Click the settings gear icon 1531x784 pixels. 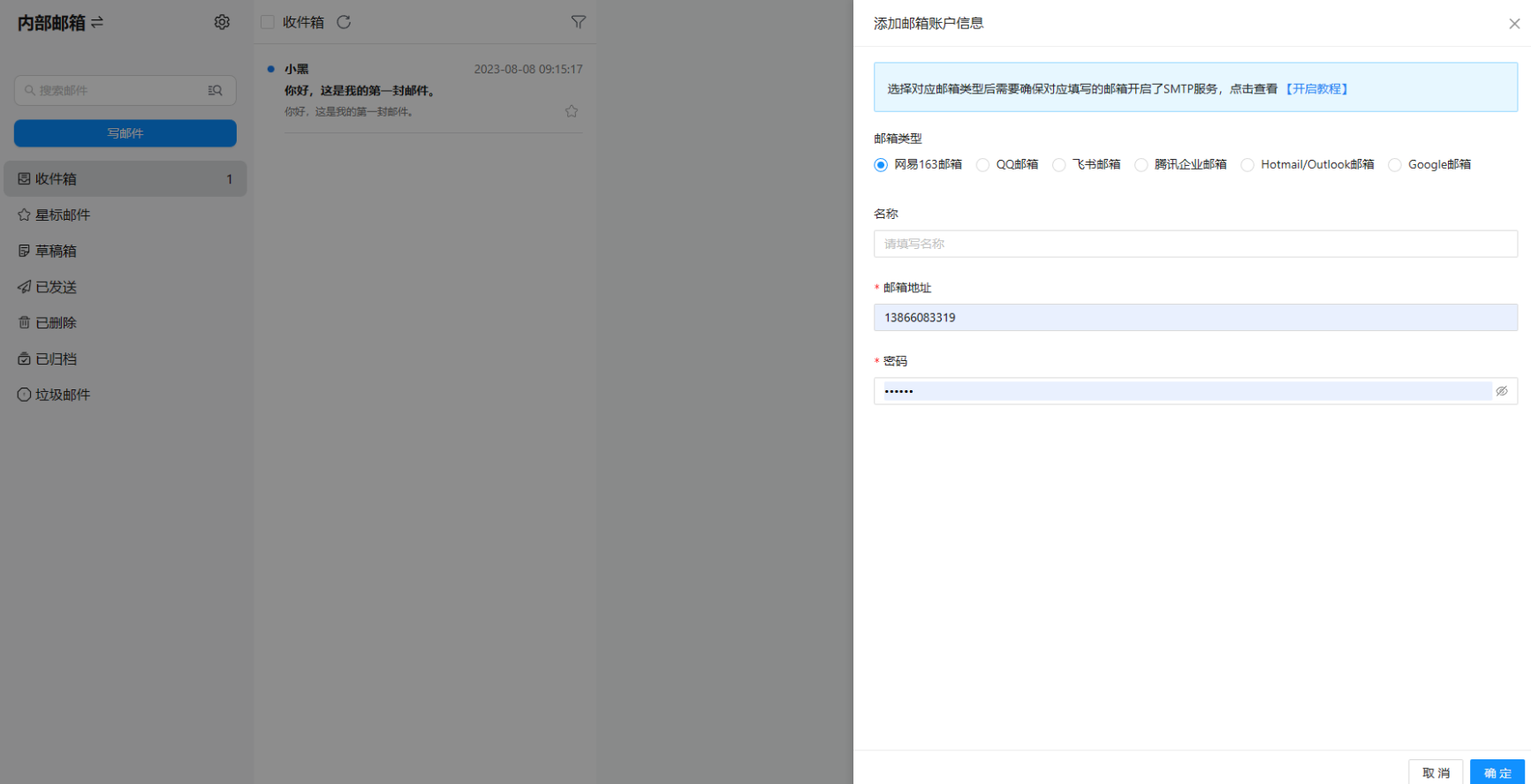(222, 22)
